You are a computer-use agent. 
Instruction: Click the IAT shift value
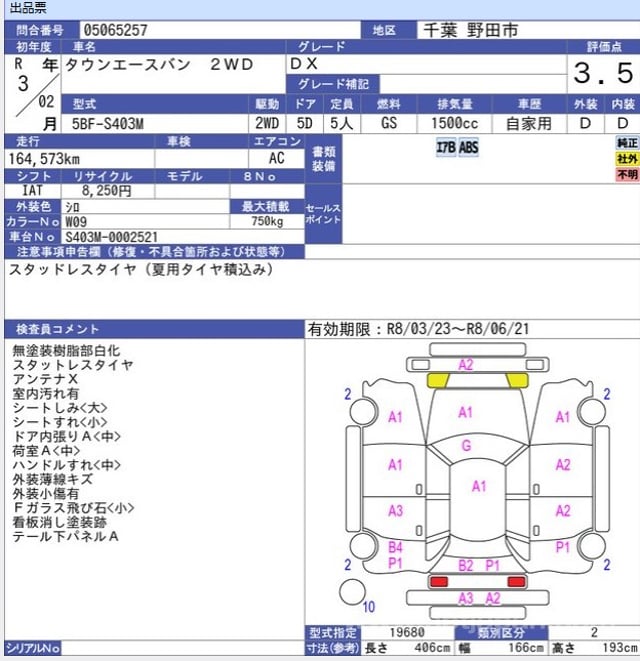point(32,190)
